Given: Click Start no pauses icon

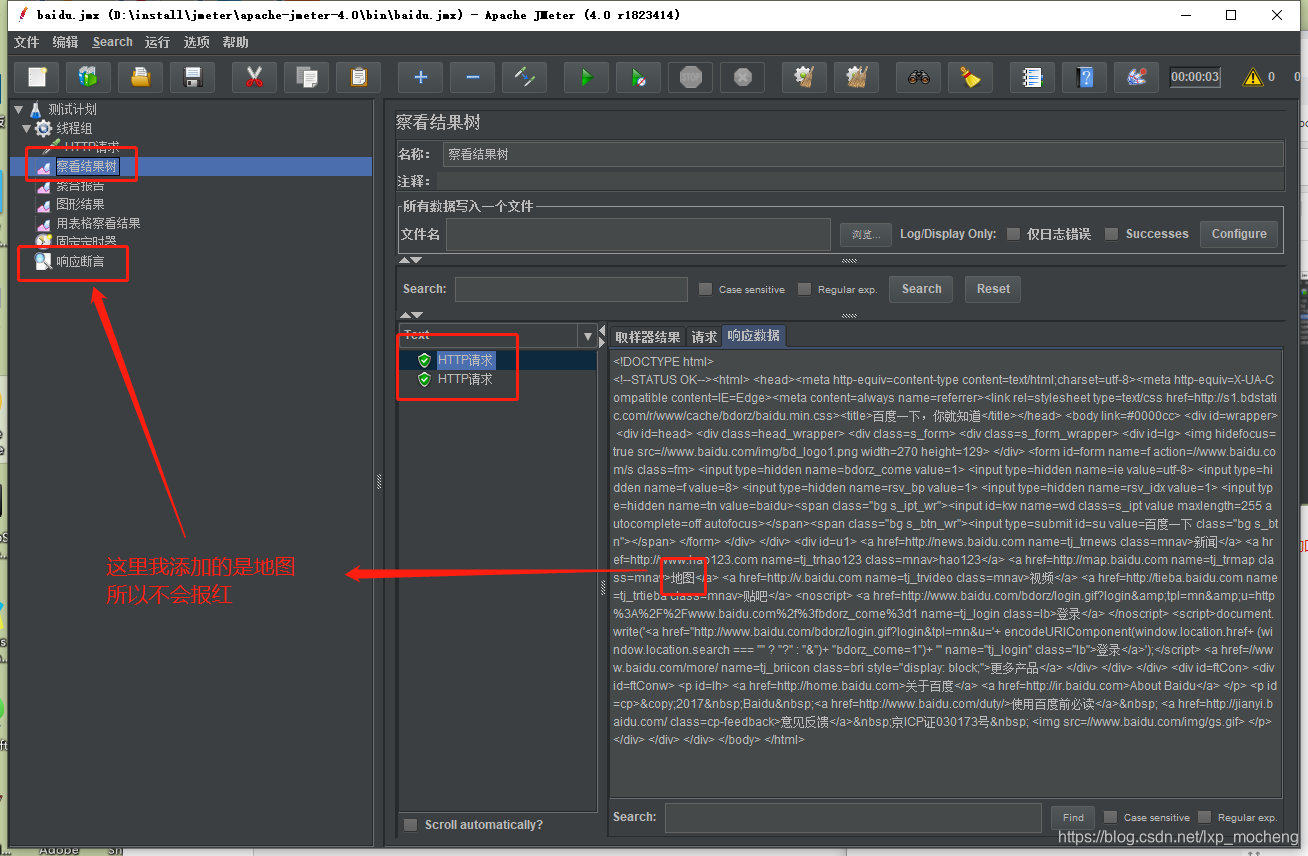Looking at the screenshot, I should pos(639,77).
